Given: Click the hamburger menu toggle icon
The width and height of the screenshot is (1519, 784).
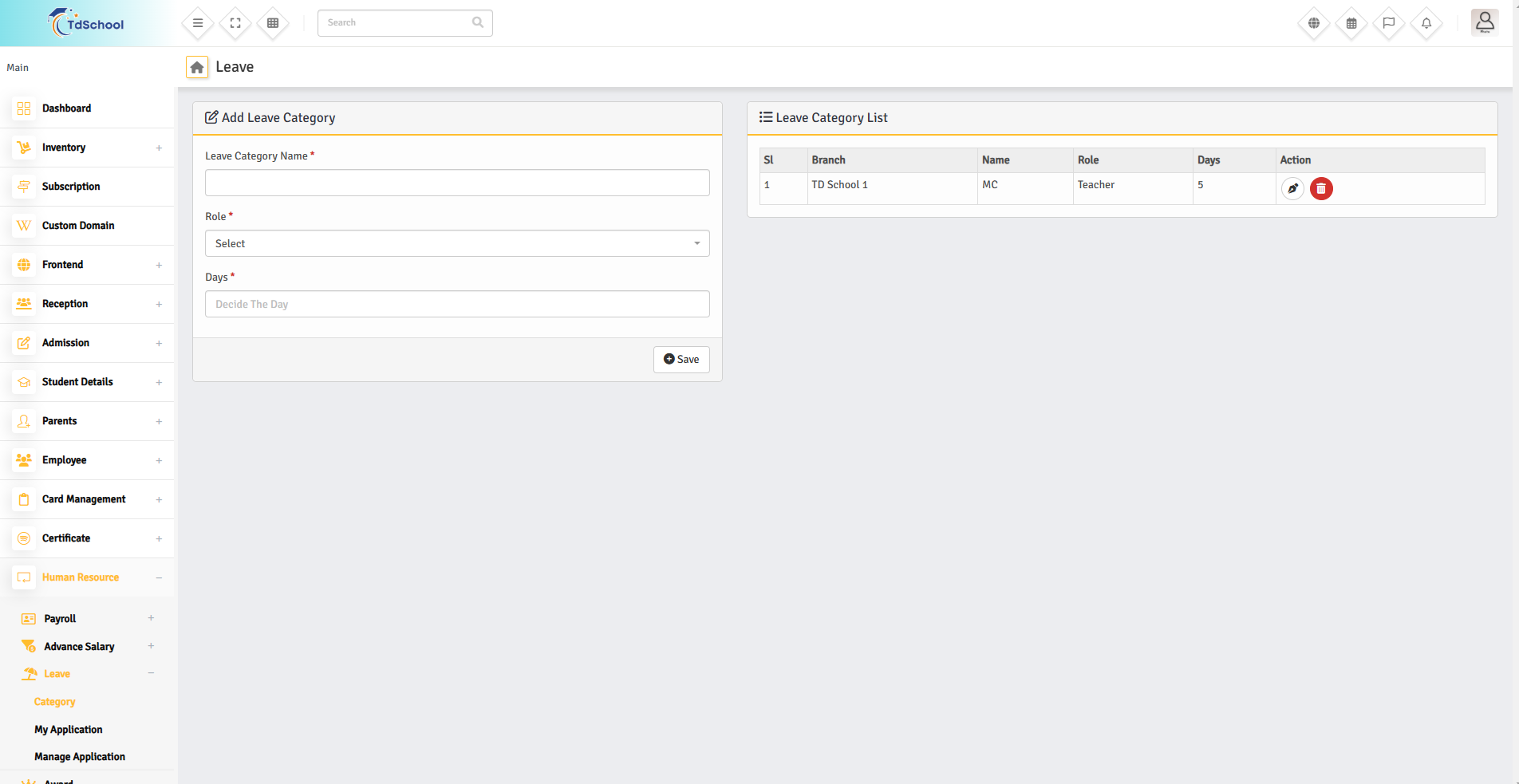Looking at the screenshot, I should point(198,23).
